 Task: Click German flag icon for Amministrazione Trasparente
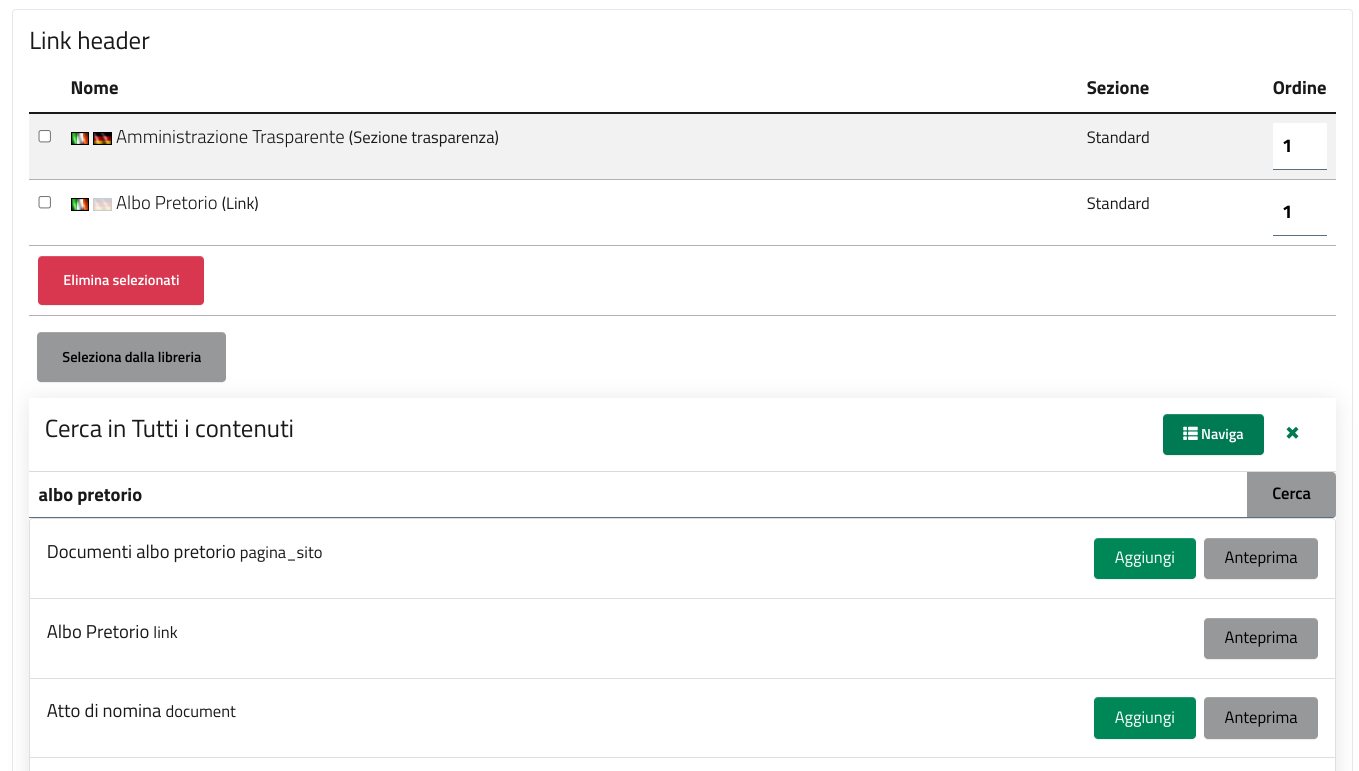[x=102, y=138]
